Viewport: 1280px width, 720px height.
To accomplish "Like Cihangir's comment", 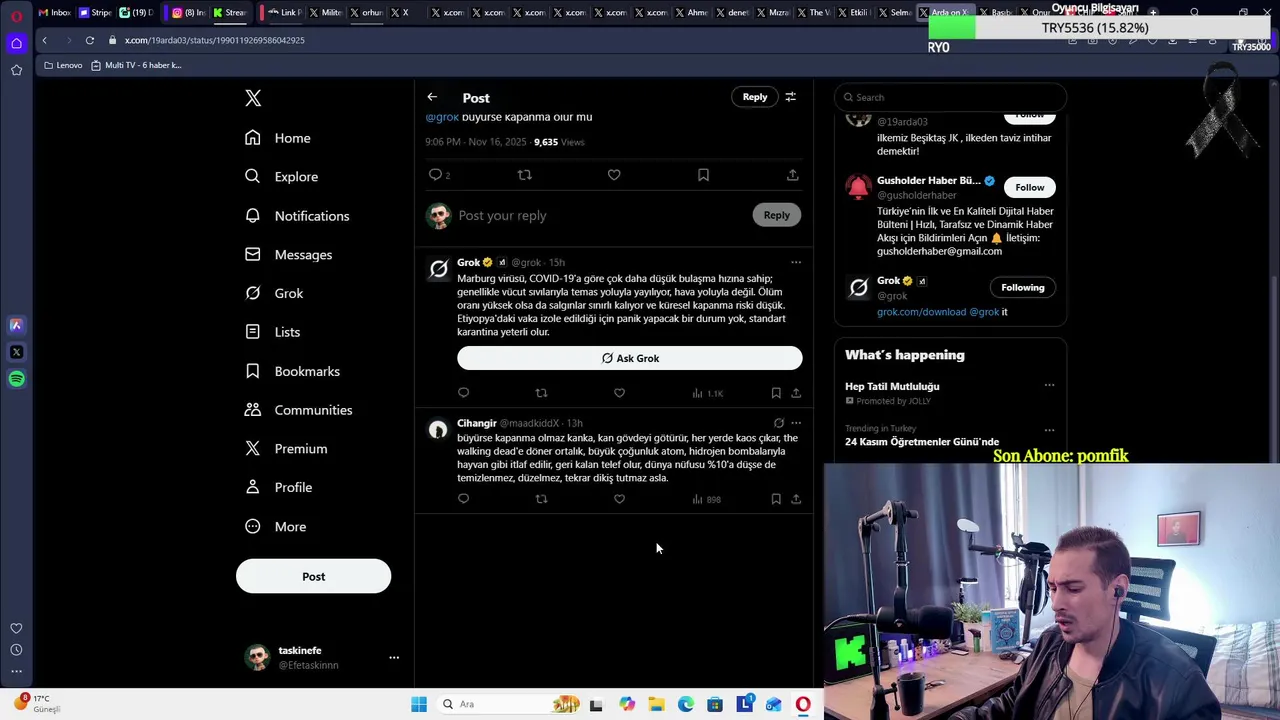I will point(619,499).
